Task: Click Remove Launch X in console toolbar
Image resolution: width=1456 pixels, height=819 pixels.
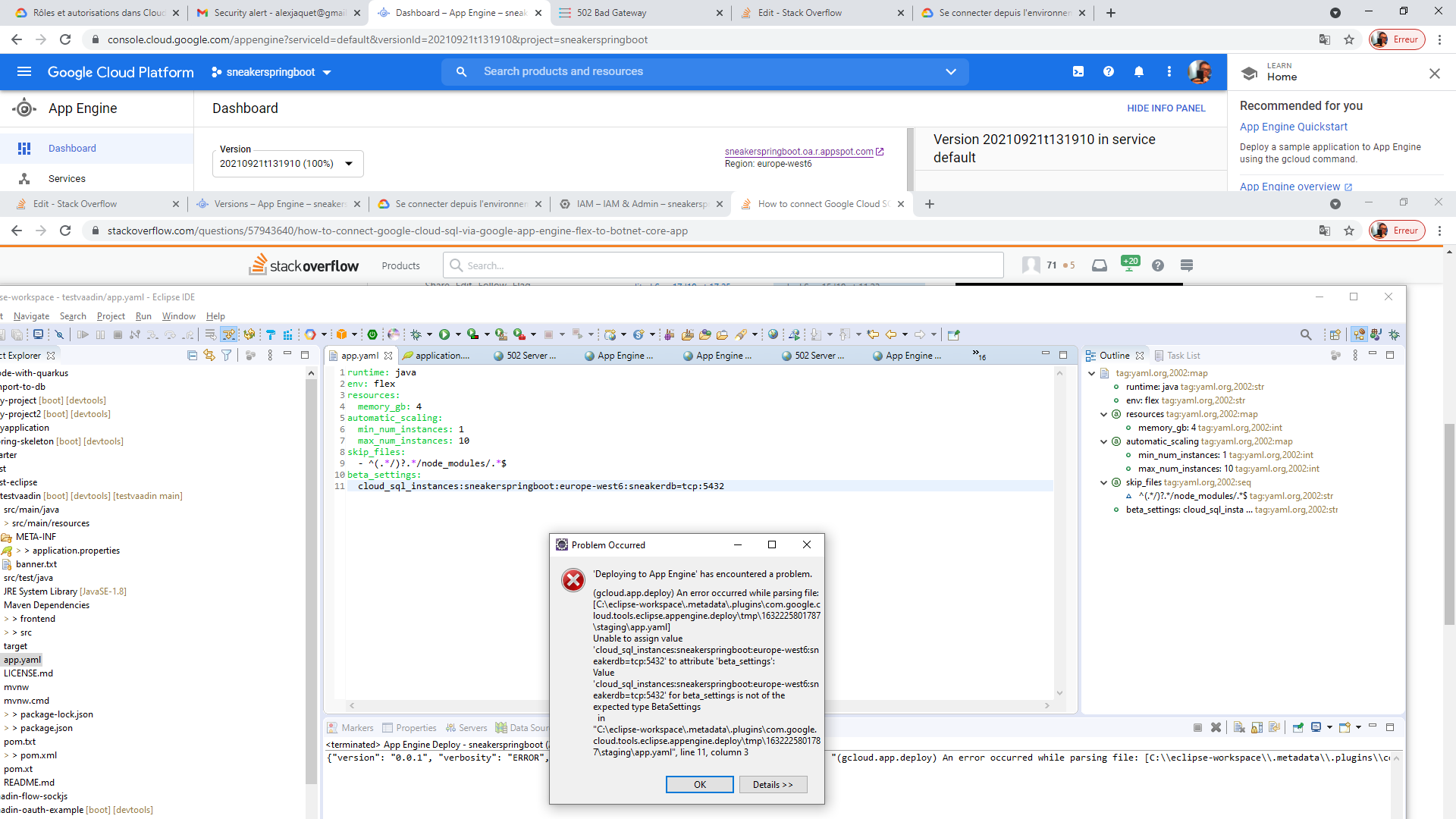Action: point(1216,727)
